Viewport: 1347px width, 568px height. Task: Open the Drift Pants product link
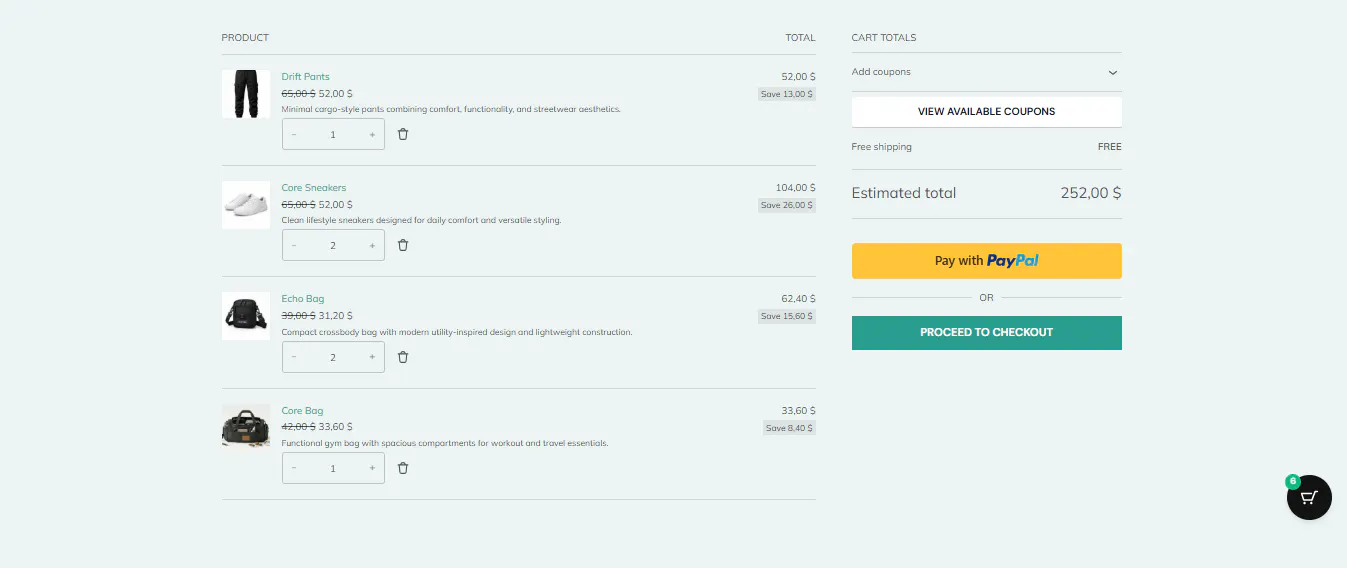(x=305, y=77)
